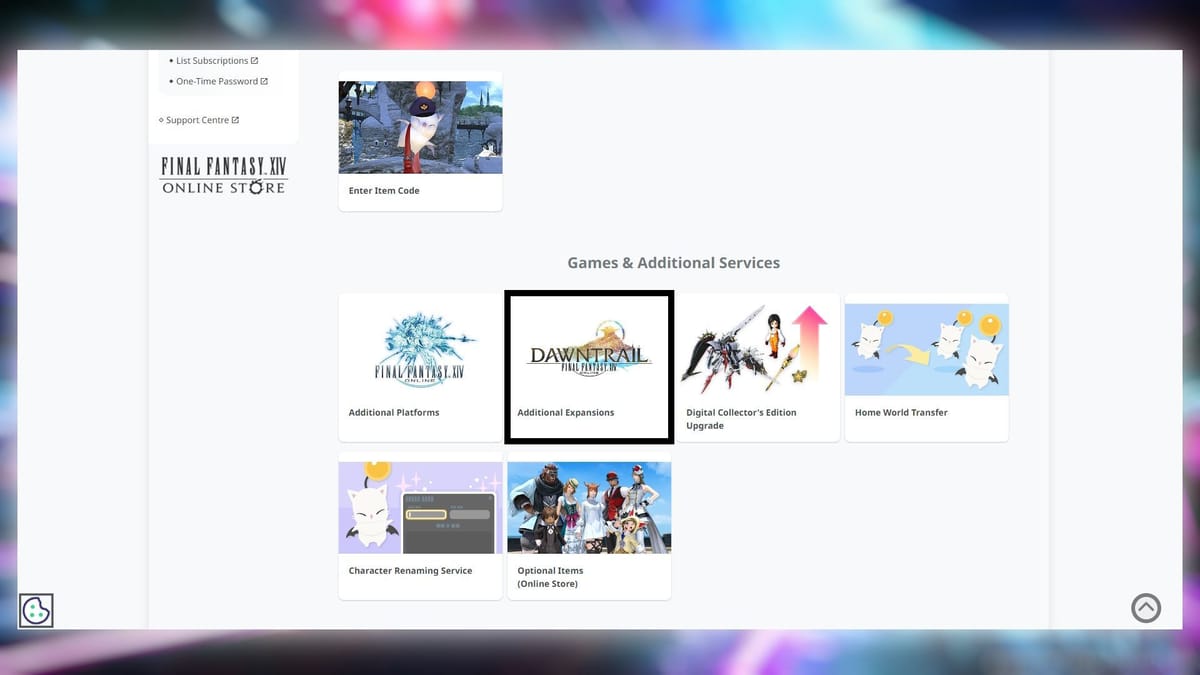Click the scroll-to-top arrow icon

(x=1146, y=607)
